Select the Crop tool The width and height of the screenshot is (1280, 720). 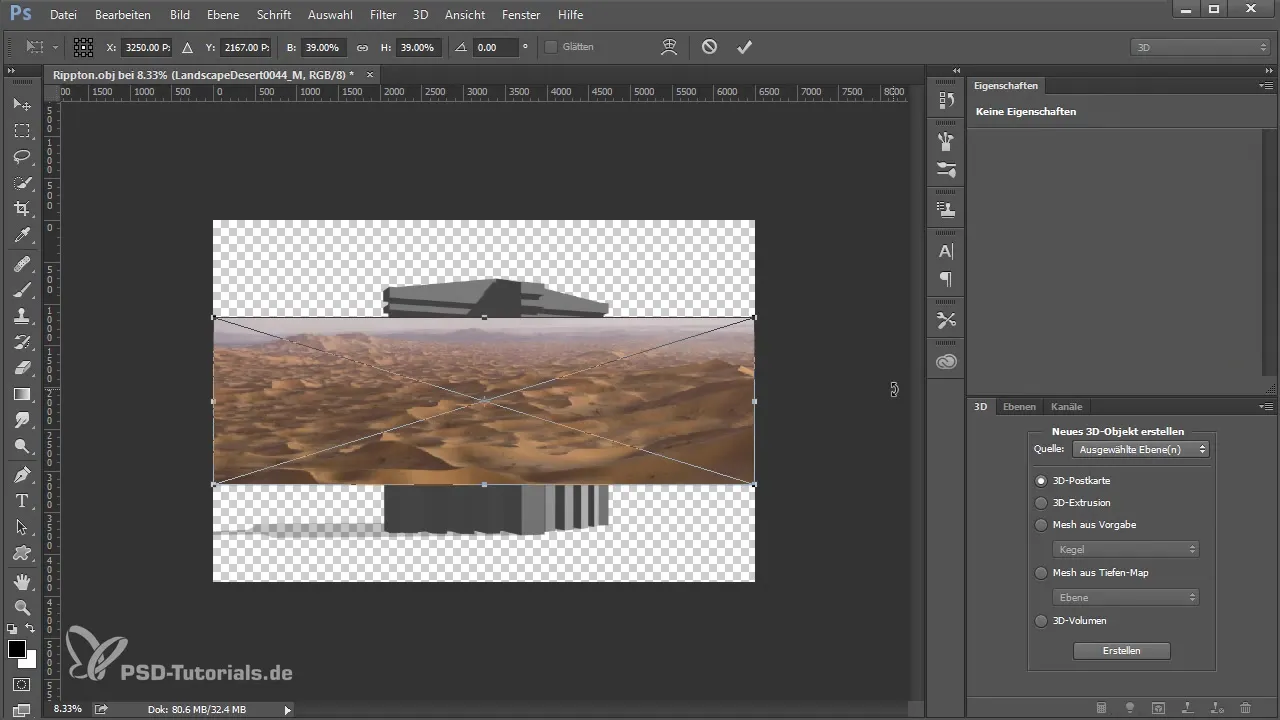(21, 209)
